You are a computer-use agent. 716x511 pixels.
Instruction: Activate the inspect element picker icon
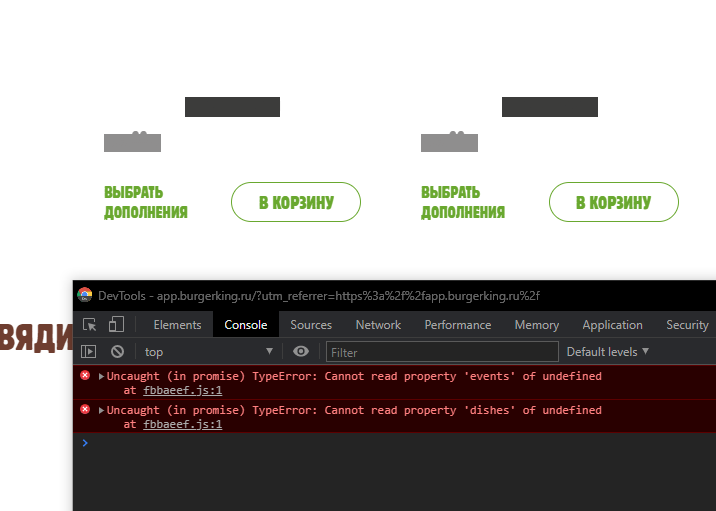tap(90, 324)
